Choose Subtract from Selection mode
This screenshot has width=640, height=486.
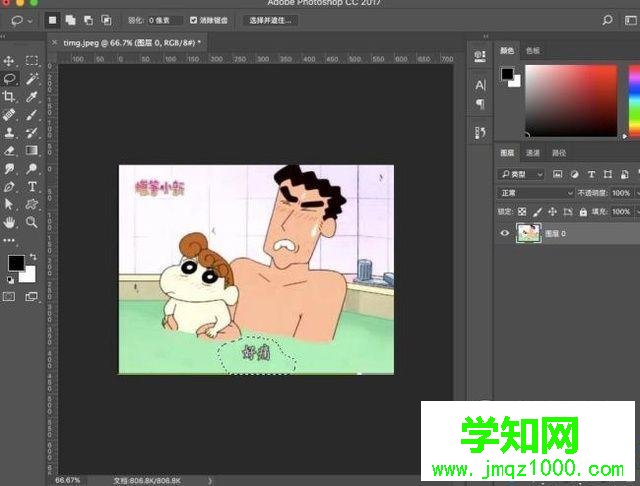[x=89, y=20]
